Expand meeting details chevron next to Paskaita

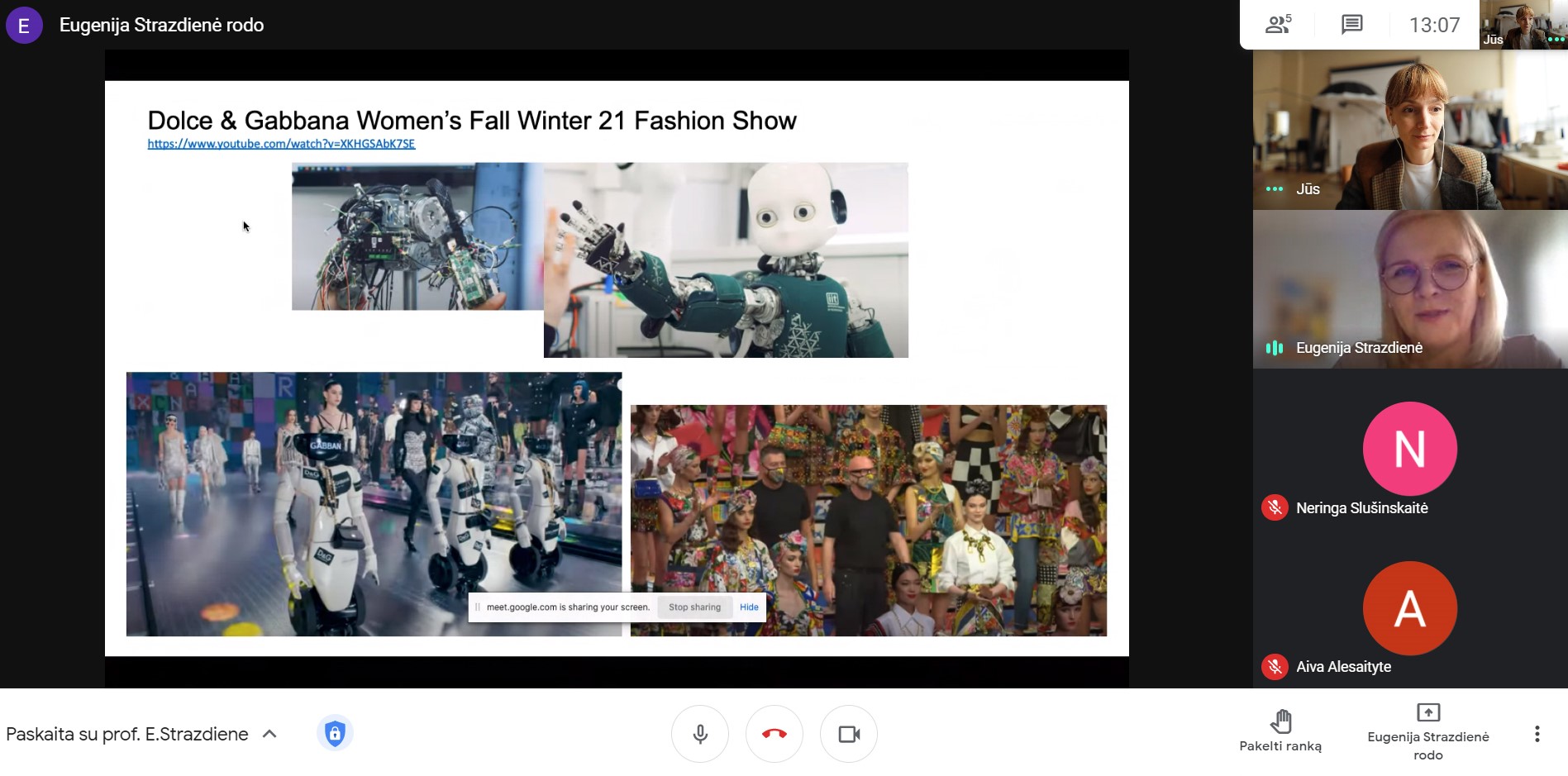point(269,734)
